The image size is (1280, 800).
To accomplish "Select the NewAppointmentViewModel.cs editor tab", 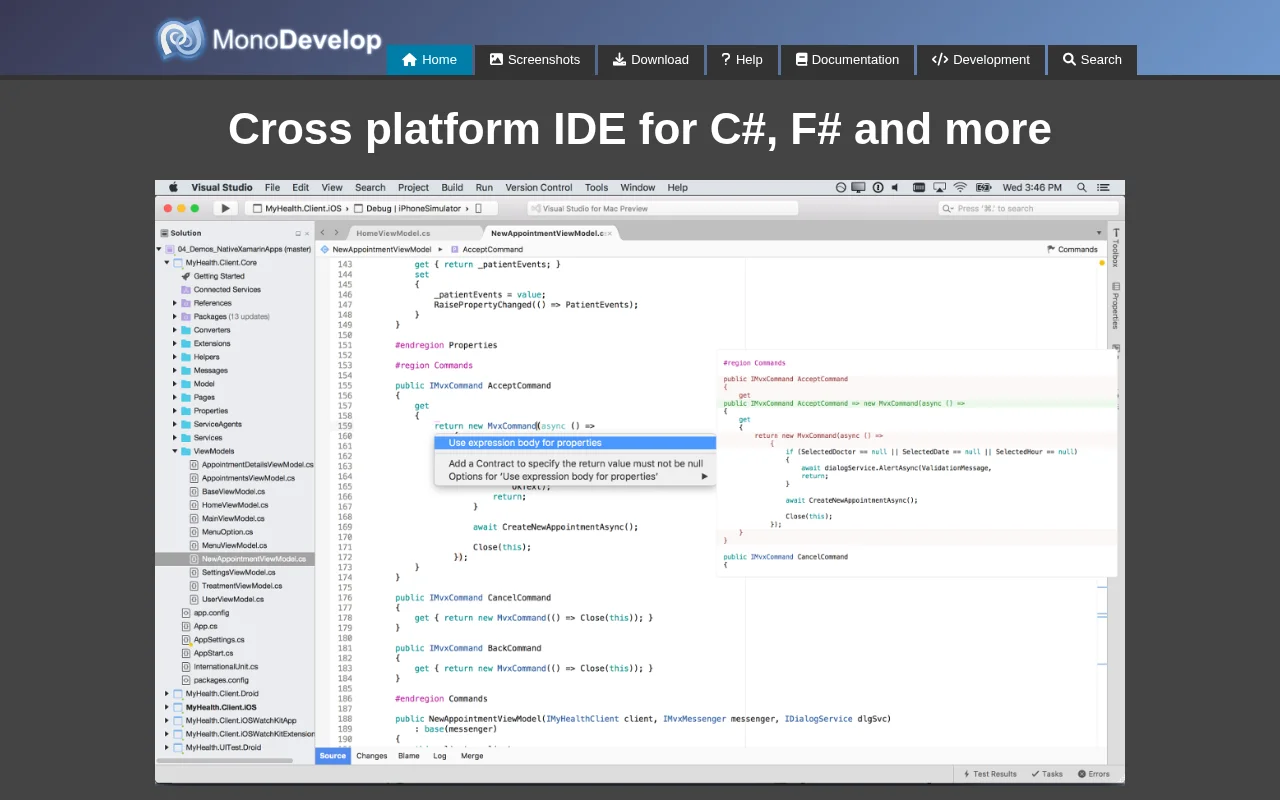I will click(x=549, y=233).
